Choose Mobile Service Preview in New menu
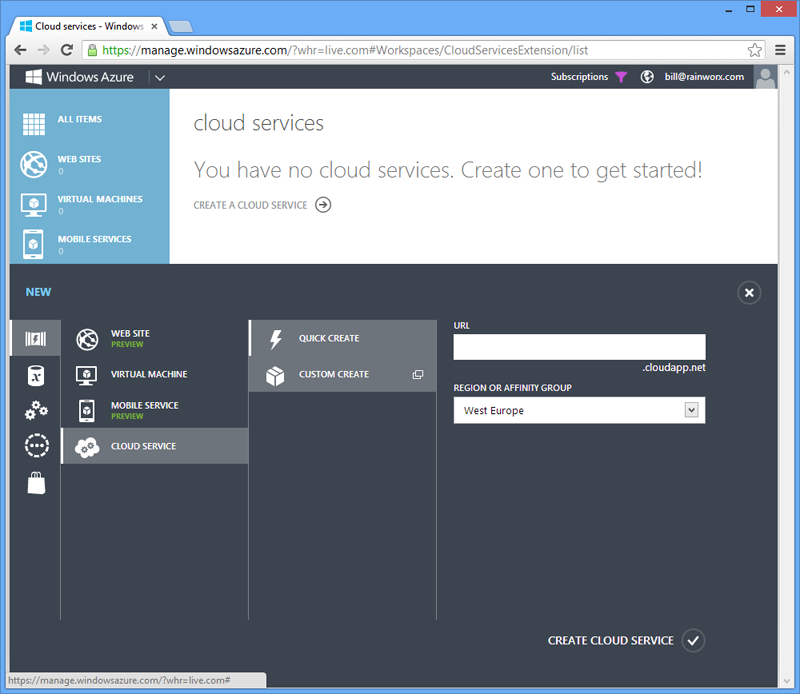The height and width of the screenshot is (694, 800). click(155, 410)
